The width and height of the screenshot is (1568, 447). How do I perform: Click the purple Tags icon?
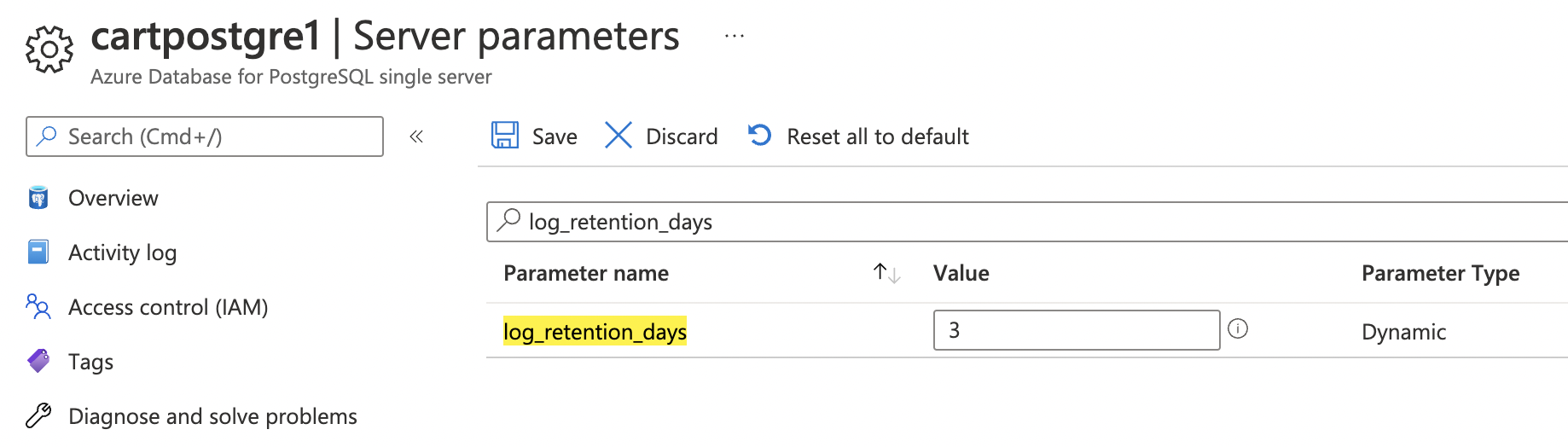click(x=38, y=362)
